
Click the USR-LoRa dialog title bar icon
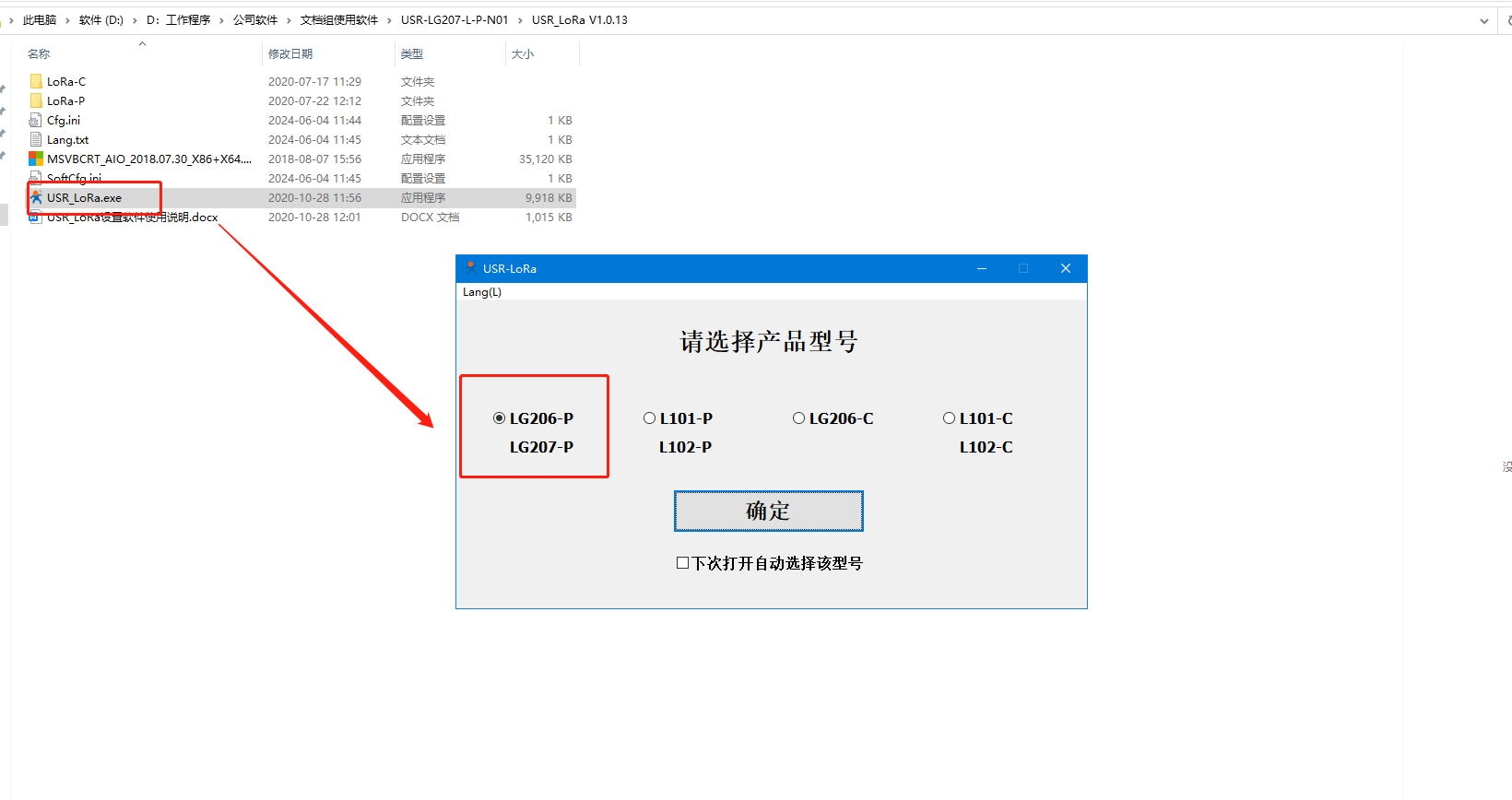click(x=471, y=268)
